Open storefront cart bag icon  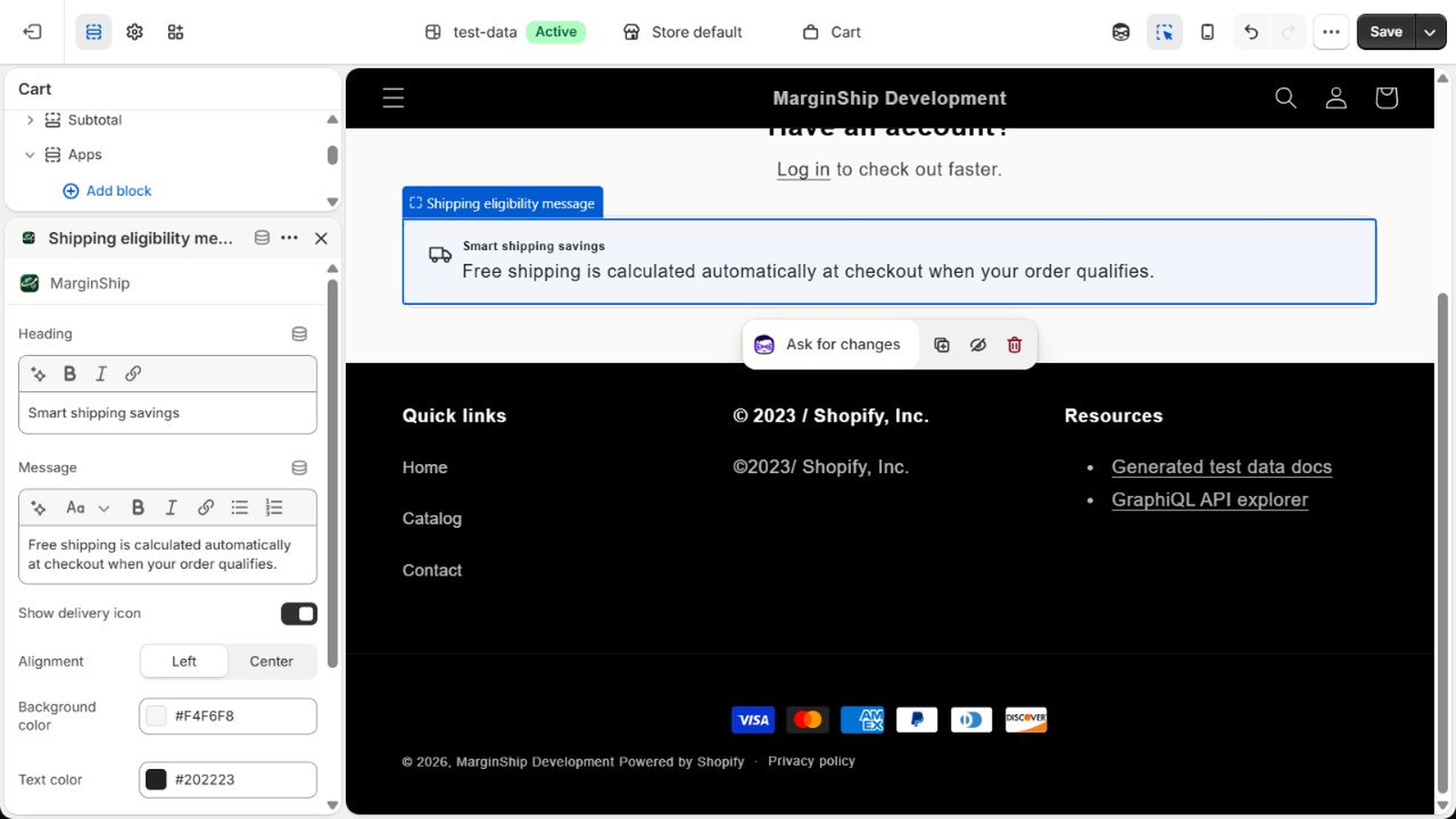(x=1386, y=97)
